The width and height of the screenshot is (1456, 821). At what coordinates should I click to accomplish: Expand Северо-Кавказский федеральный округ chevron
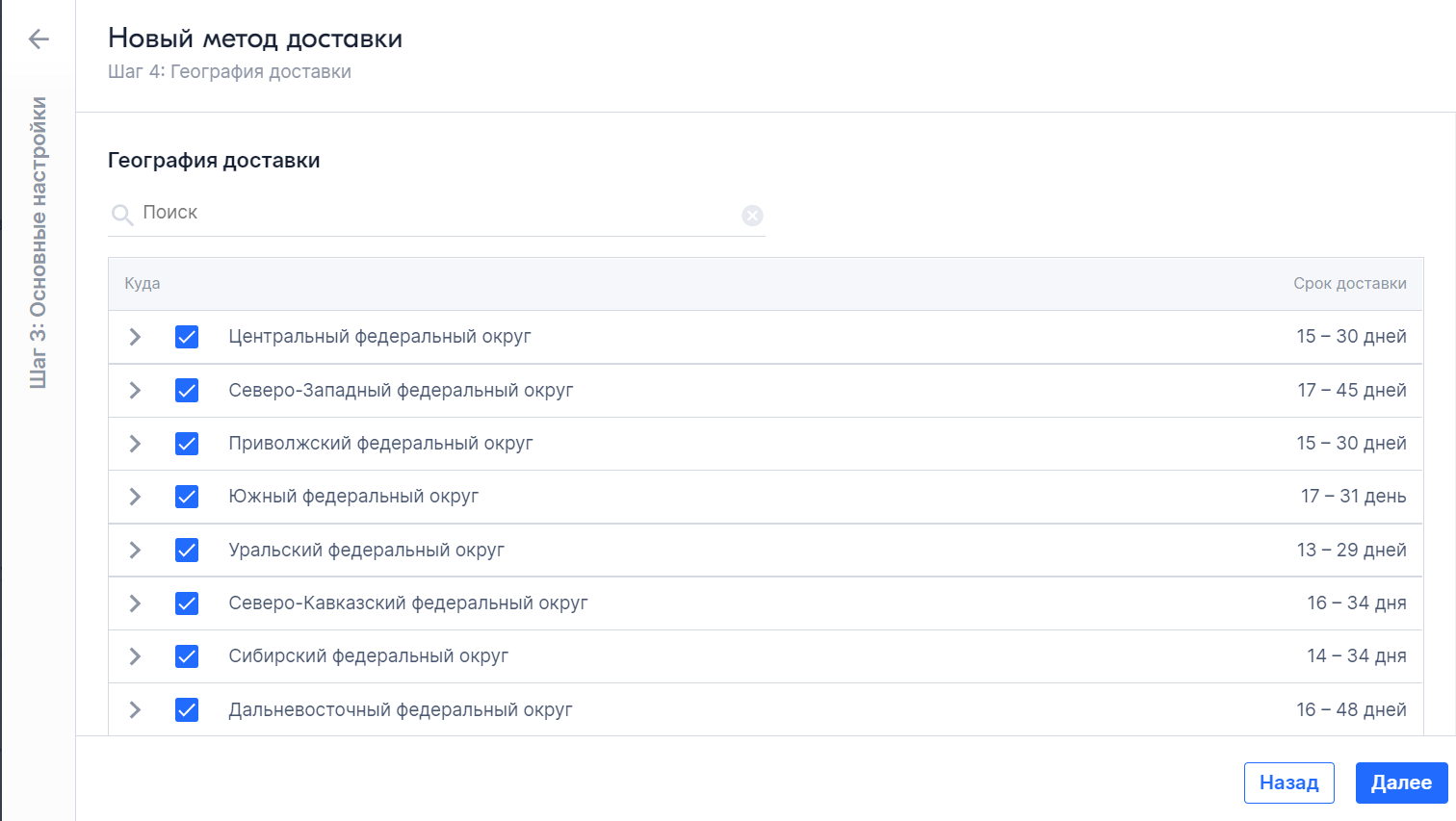135,603
